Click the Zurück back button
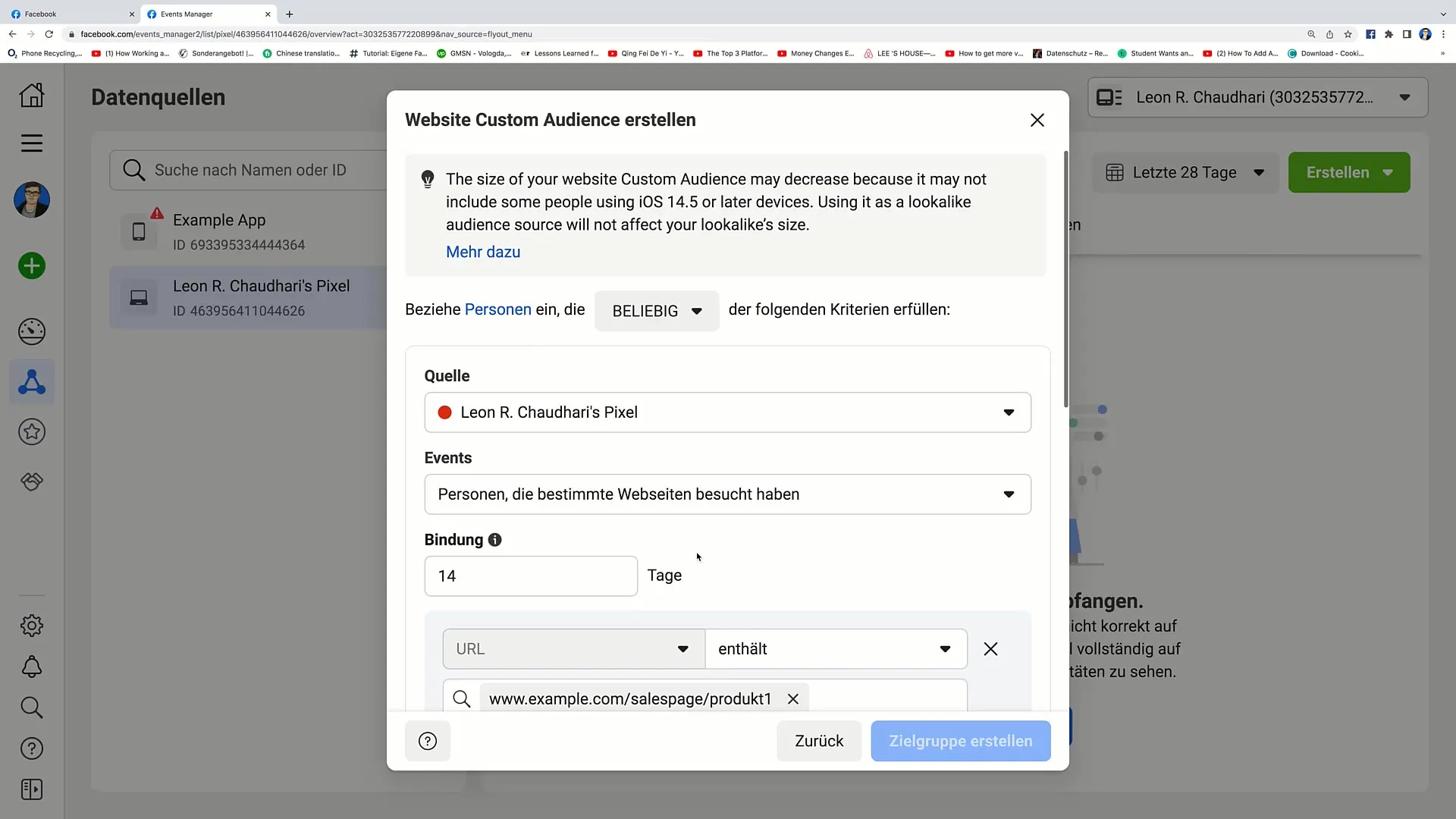The height and width of the screenshot is (819, 1456). pyautogui.click(x=820, y=741)
